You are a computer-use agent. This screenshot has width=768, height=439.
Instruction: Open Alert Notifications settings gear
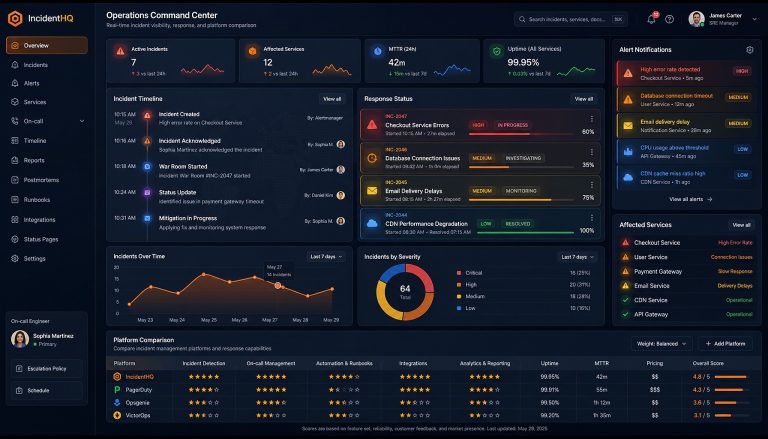[x=749, y=49]
